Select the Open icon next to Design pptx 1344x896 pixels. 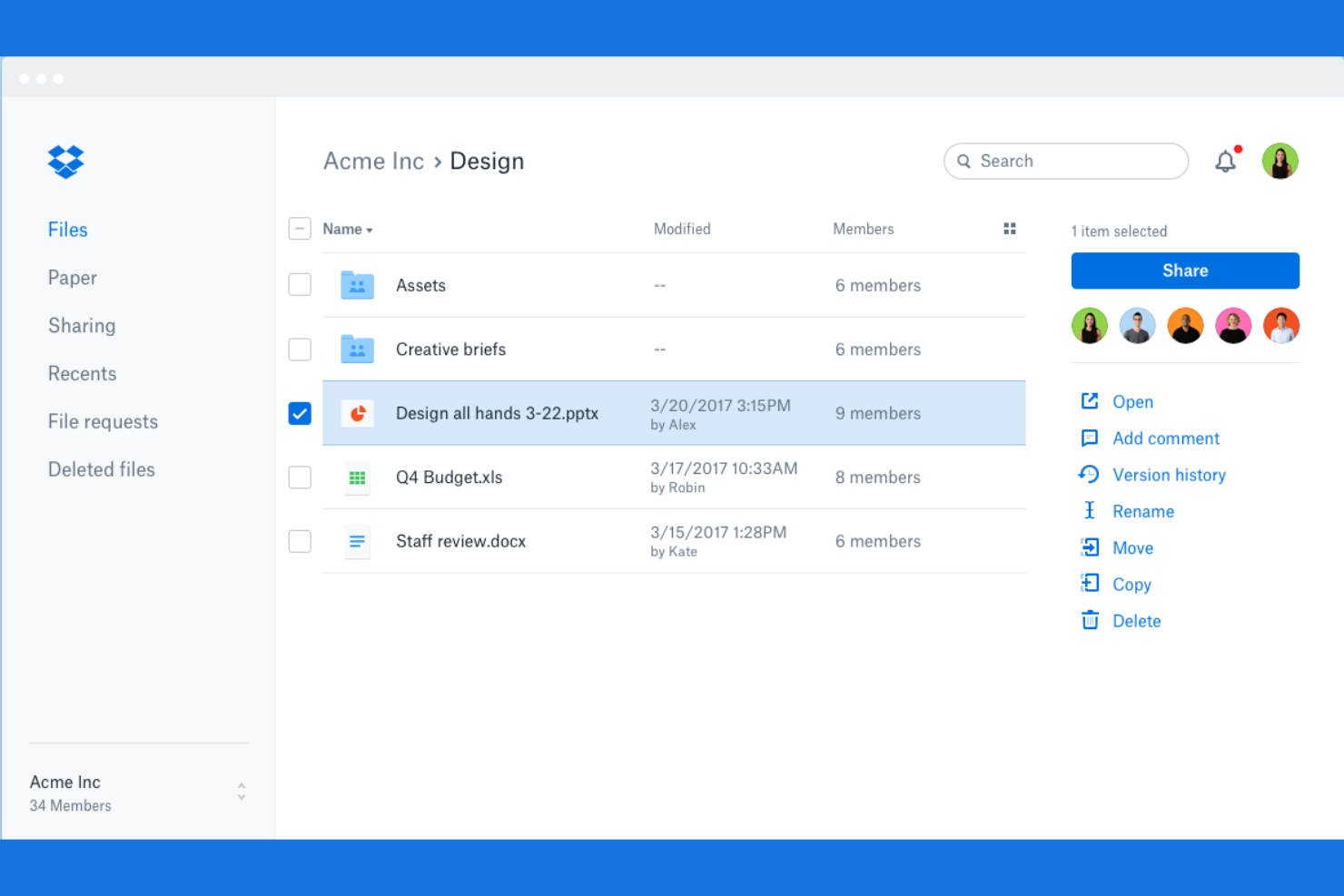point(1090,401)
